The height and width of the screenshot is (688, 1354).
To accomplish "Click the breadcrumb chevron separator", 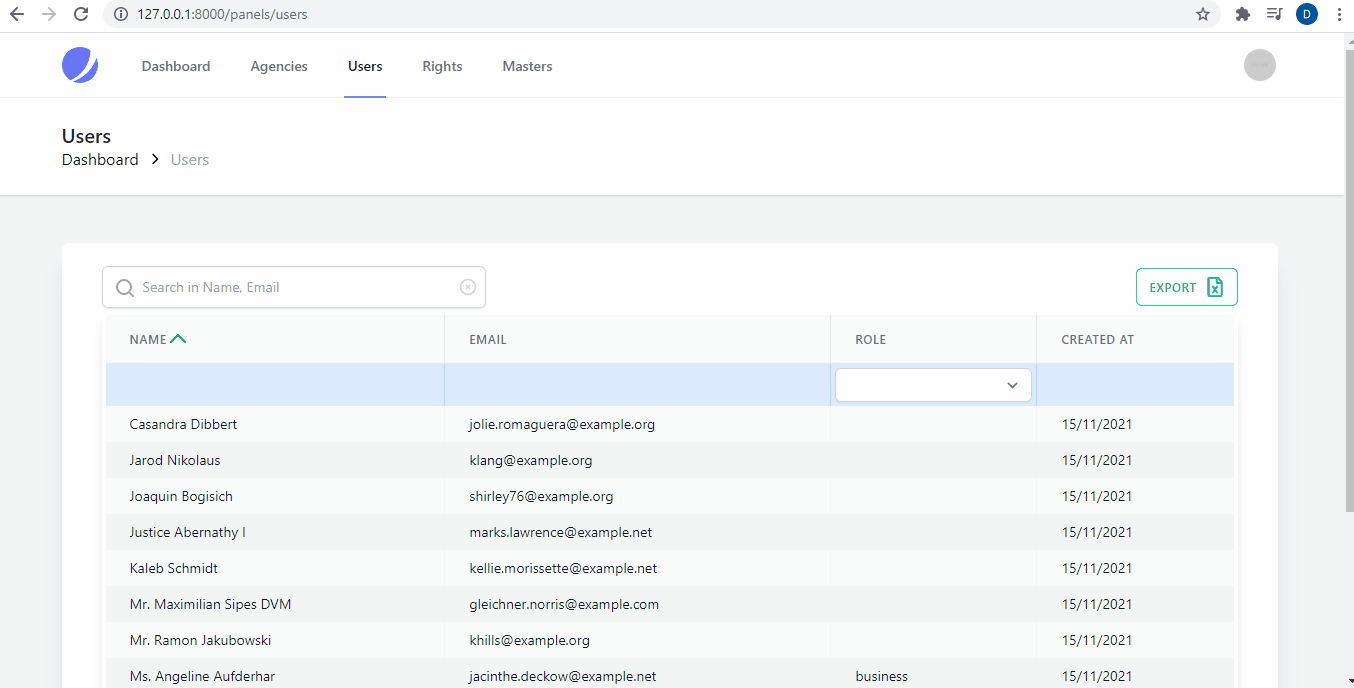I will click(155, 160).
